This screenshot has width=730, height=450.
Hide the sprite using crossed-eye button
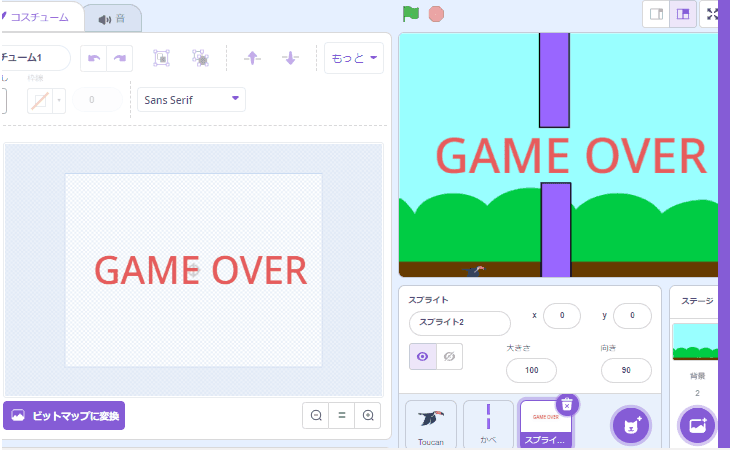click(449, 357)
